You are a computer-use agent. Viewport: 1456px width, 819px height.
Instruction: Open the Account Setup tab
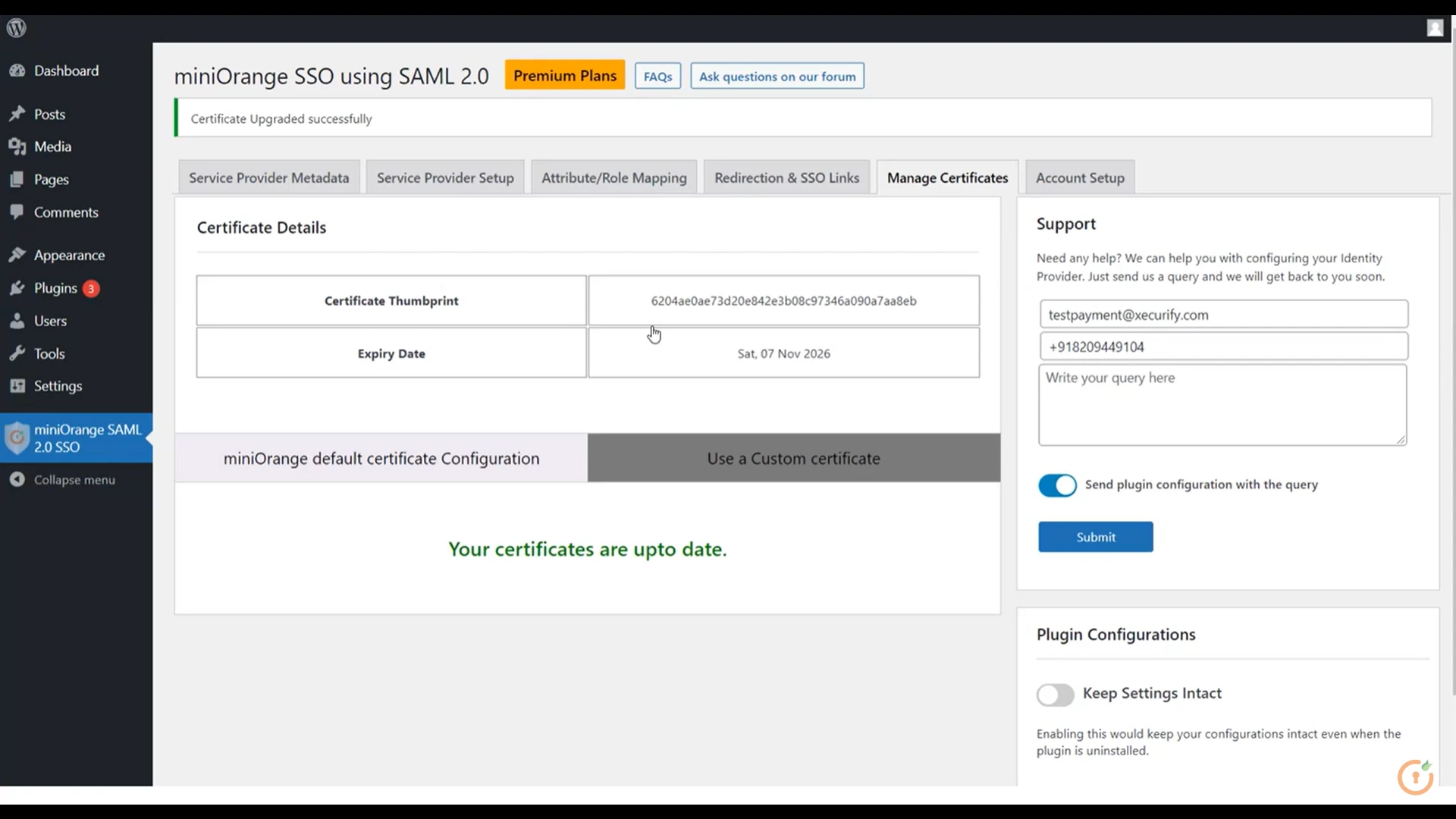click(x=1080, y=177)
